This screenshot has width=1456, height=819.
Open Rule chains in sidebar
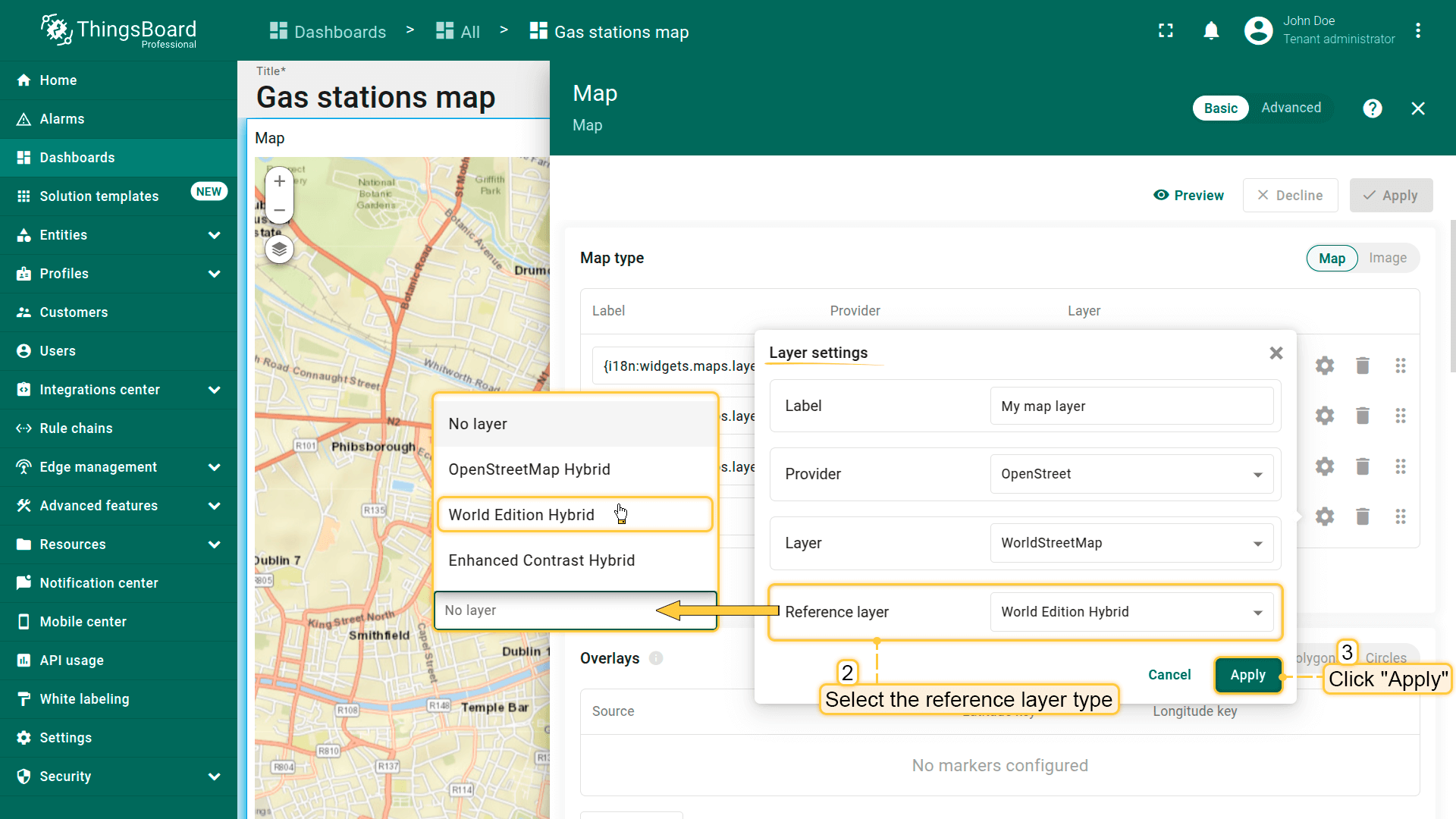click(76, 428)
